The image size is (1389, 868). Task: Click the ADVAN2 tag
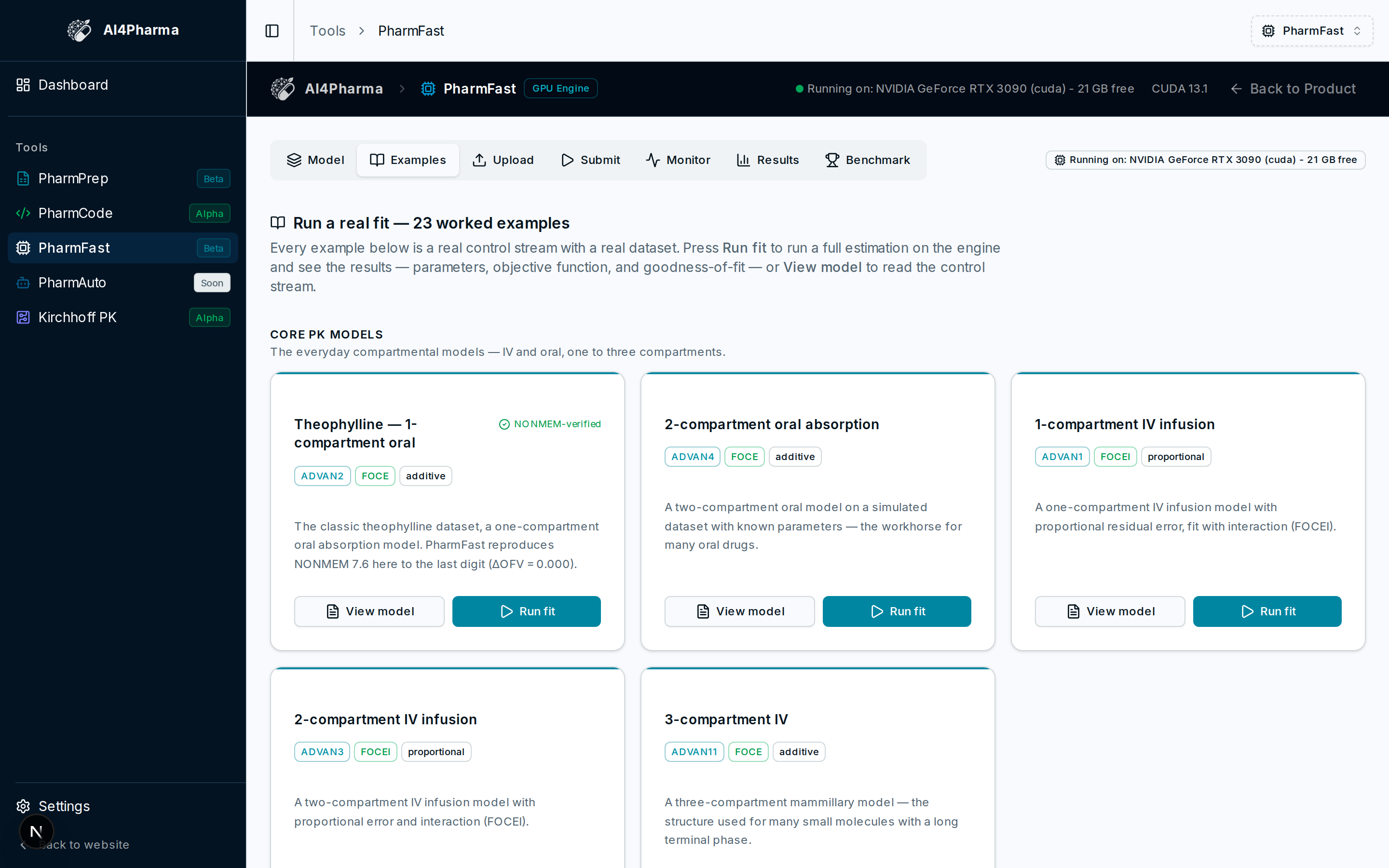[x=322, y=476]
